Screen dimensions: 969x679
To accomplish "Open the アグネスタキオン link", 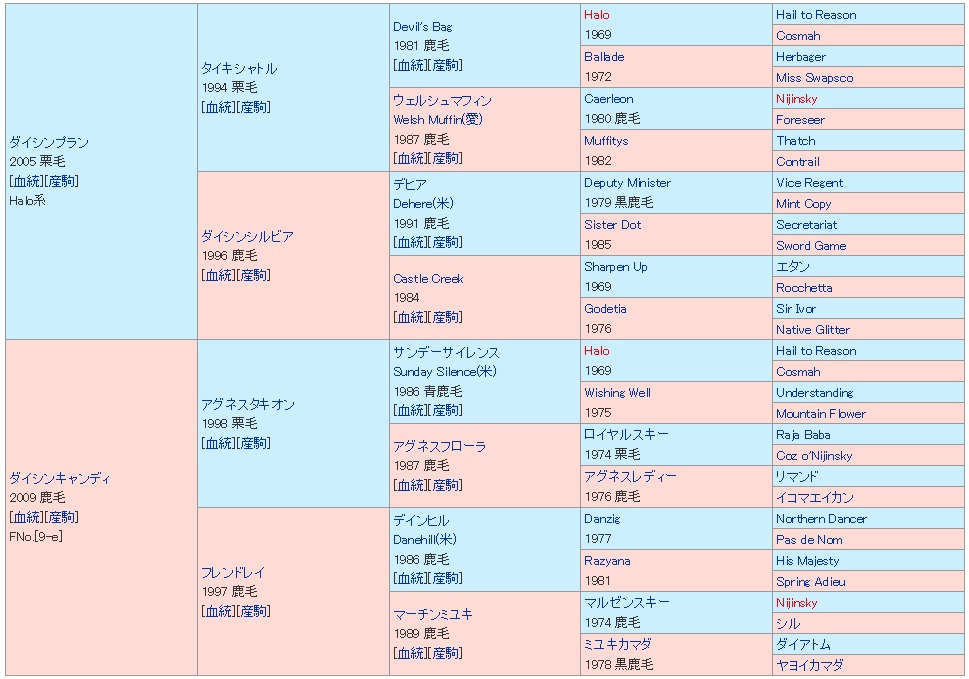I will tap(247, 405).
